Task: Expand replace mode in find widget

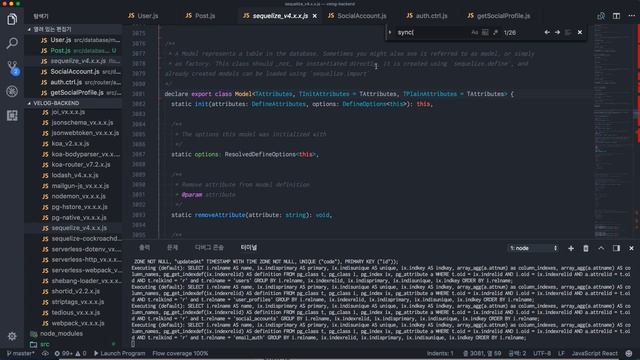Action: point(390,32)
